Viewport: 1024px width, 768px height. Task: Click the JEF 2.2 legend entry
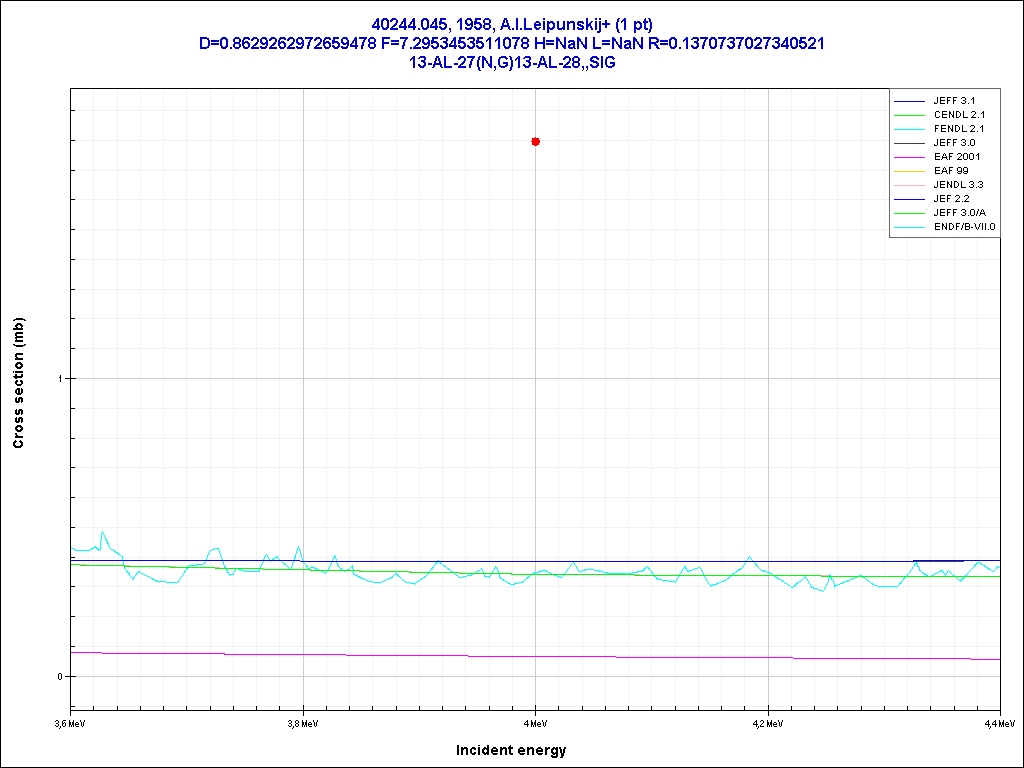[952, 199]
